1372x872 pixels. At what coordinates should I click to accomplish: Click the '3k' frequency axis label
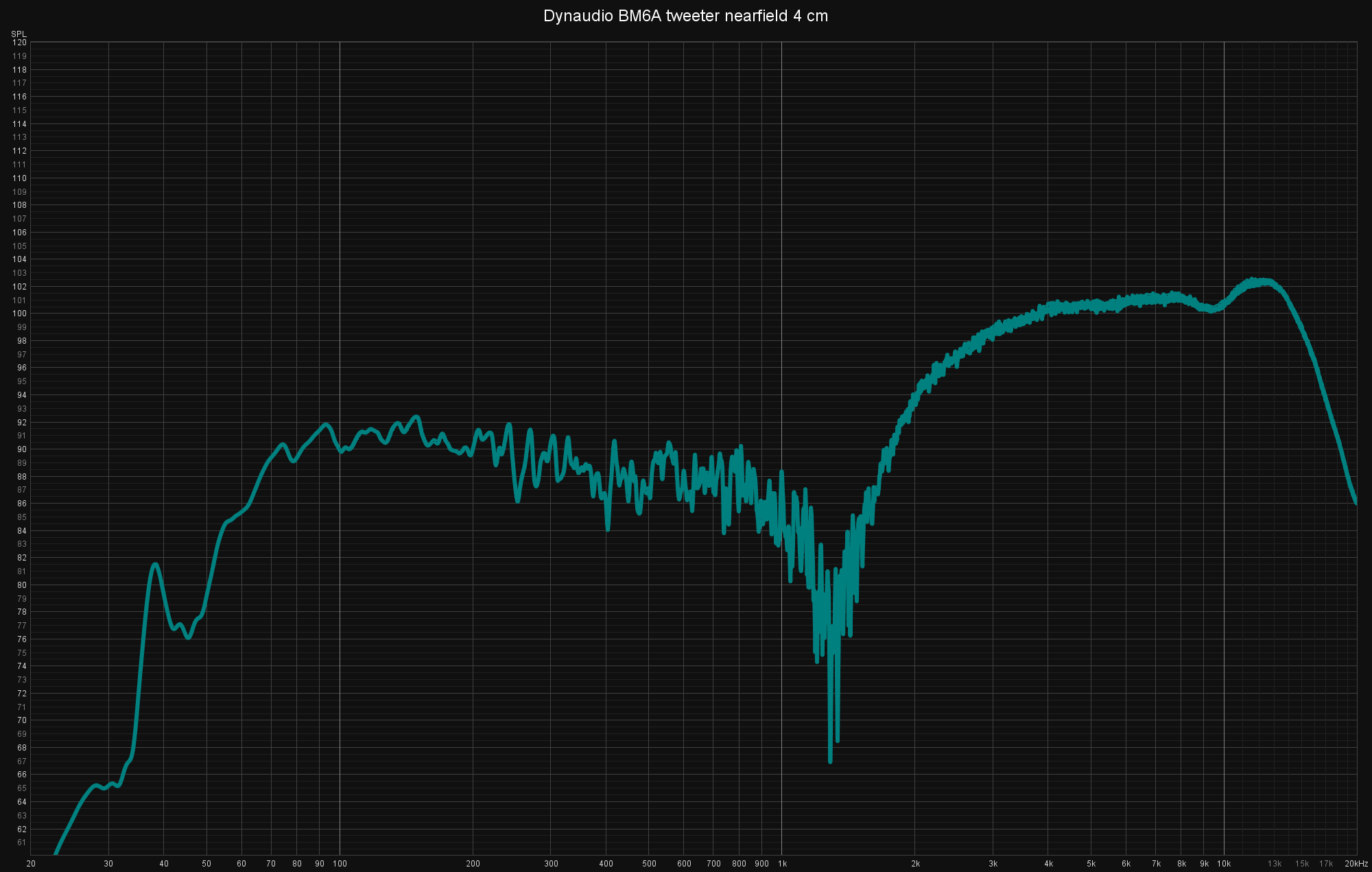click(993, 864)
